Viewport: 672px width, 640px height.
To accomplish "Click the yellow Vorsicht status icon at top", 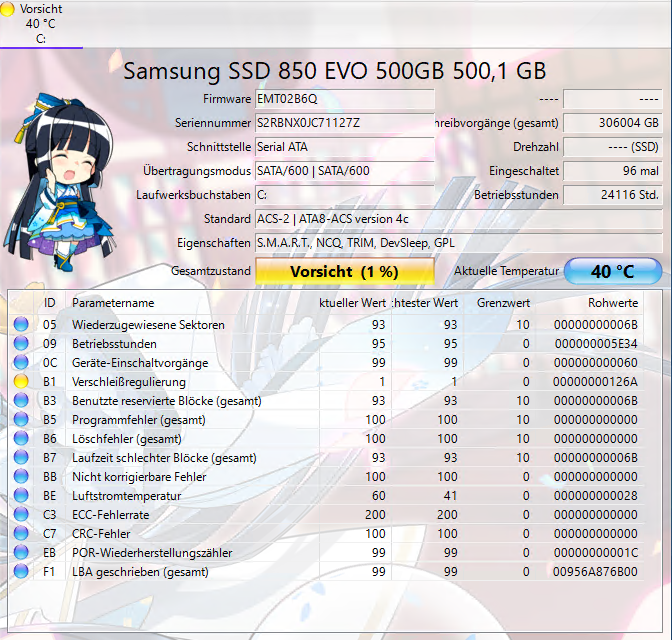I will click(8, 9).
